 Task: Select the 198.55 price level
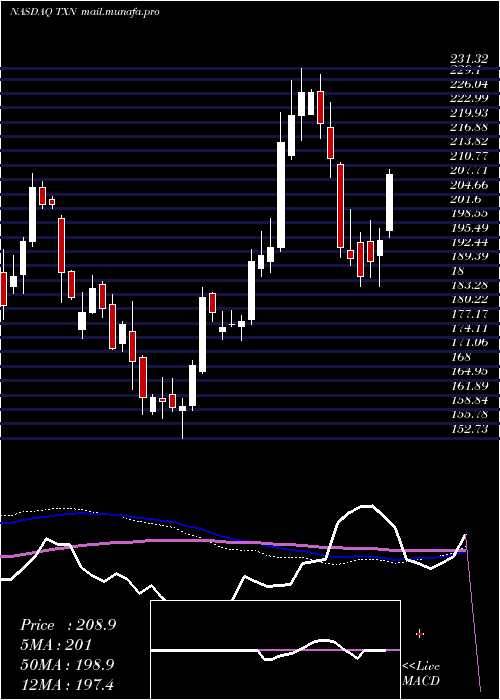point(469,213)
